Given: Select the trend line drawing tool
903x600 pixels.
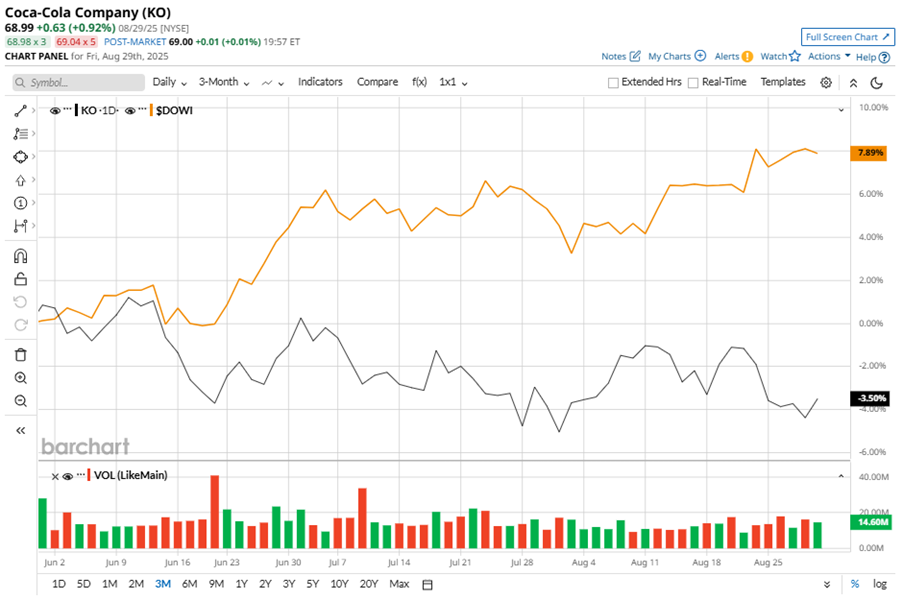Looking at the screenshot, I should point(21,111).
